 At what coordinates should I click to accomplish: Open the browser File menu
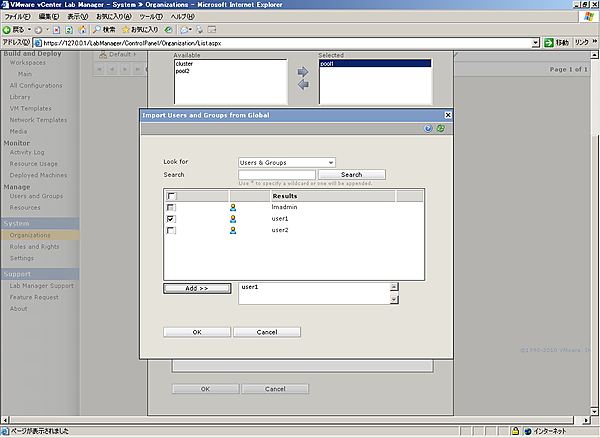point(20,17)
